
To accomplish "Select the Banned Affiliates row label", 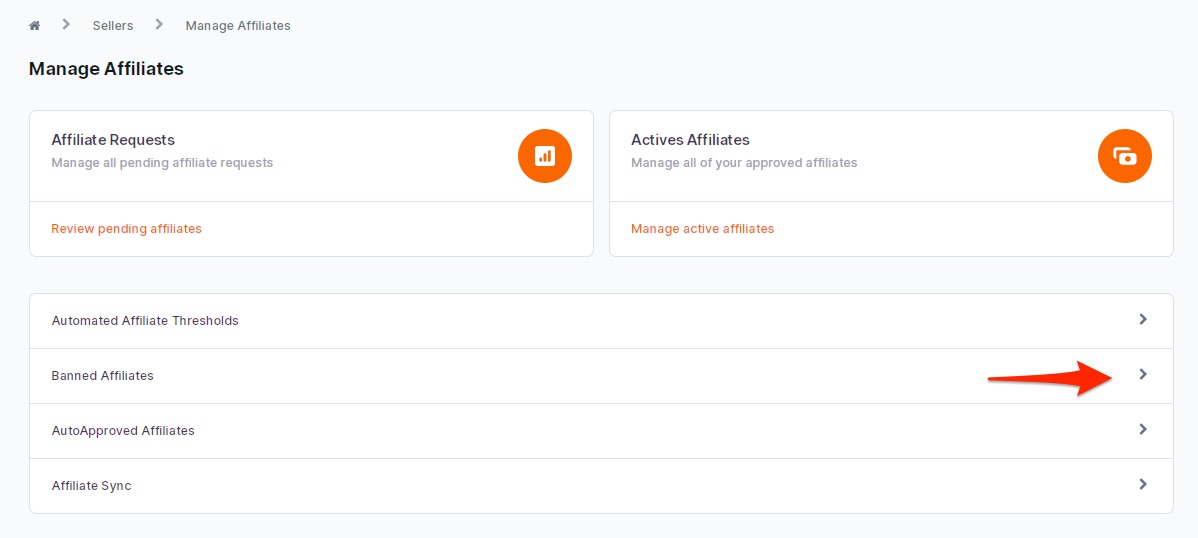I will [102, 376].
